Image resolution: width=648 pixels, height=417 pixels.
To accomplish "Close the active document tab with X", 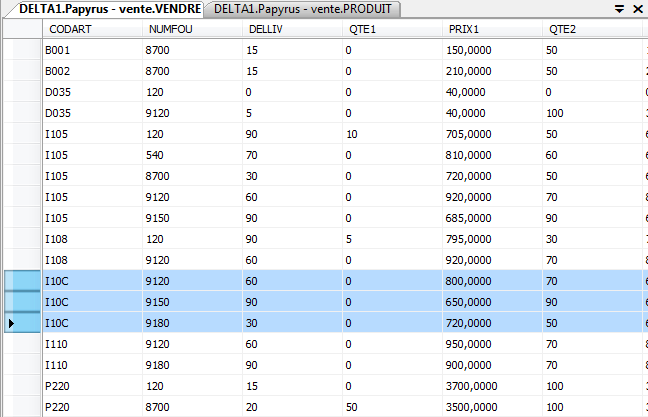I will coord(637,8).
